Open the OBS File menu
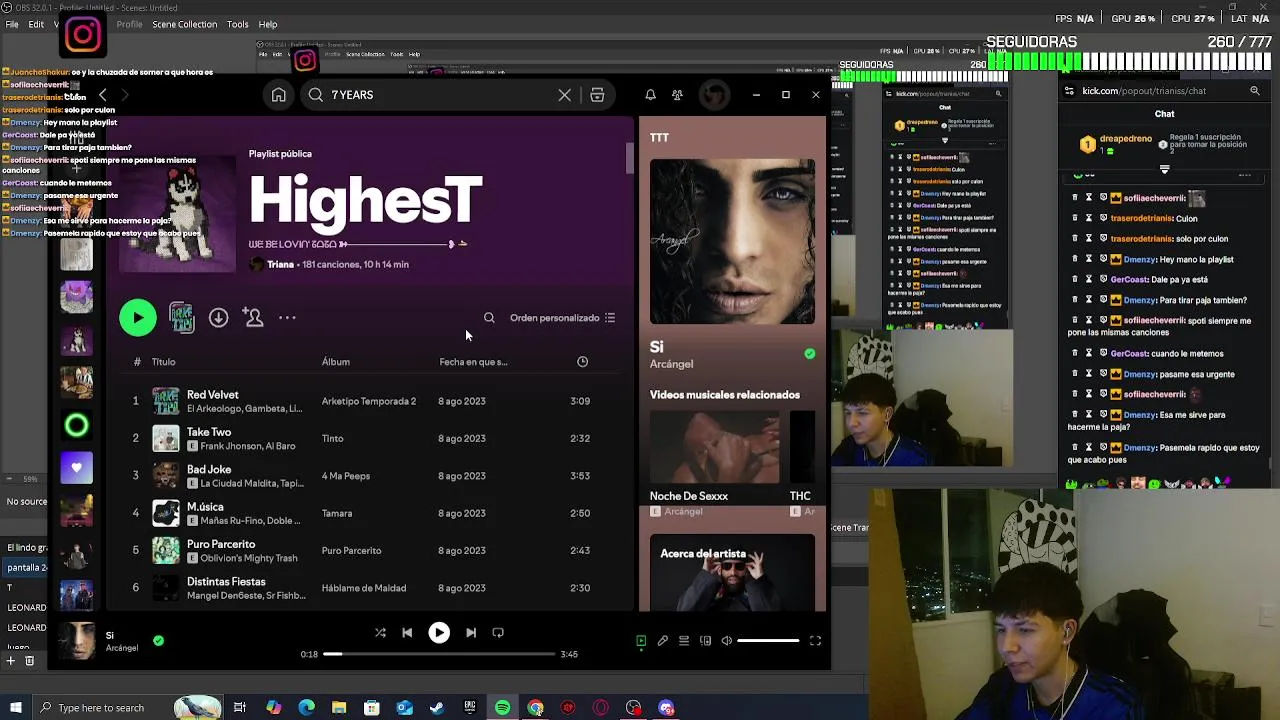Image resolution: width=1280 pixels, height=720 pixels. tap(12, 24)
